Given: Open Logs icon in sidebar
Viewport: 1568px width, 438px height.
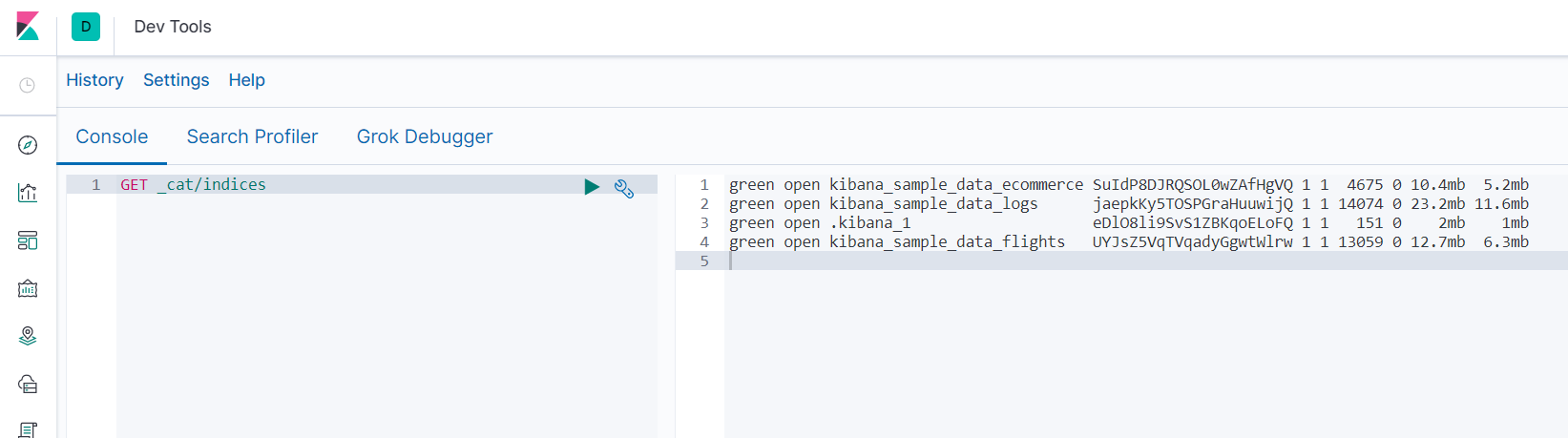Looking at the screenshot, I should [x=28, y=429].
